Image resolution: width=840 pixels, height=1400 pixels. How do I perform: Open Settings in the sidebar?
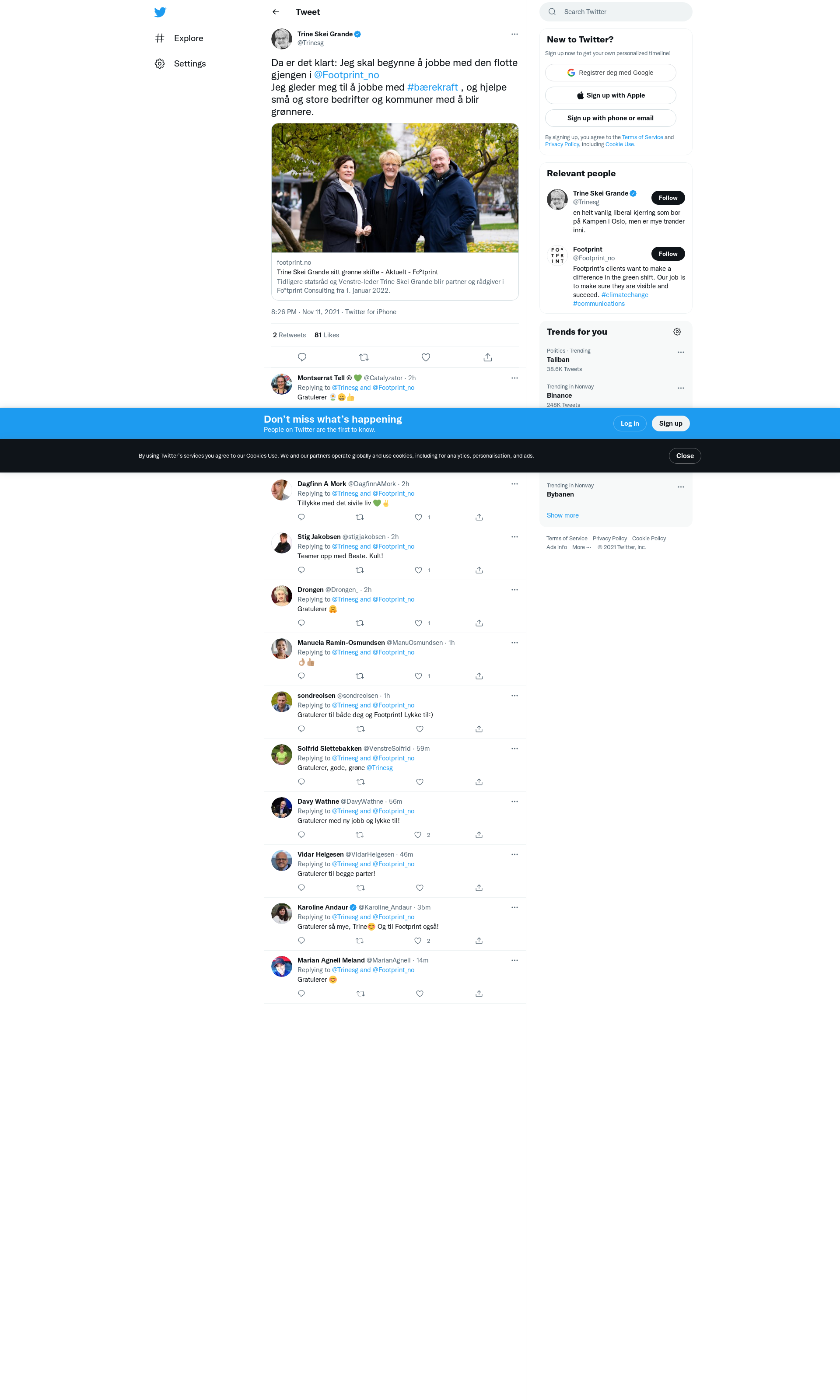[189, 63]
